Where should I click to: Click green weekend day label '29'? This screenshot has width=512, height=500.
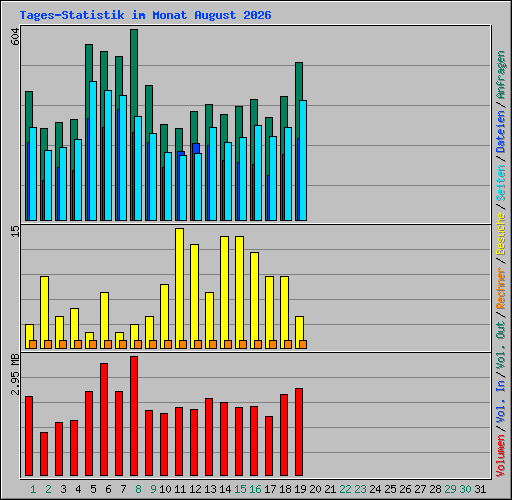tap(450, 489)
